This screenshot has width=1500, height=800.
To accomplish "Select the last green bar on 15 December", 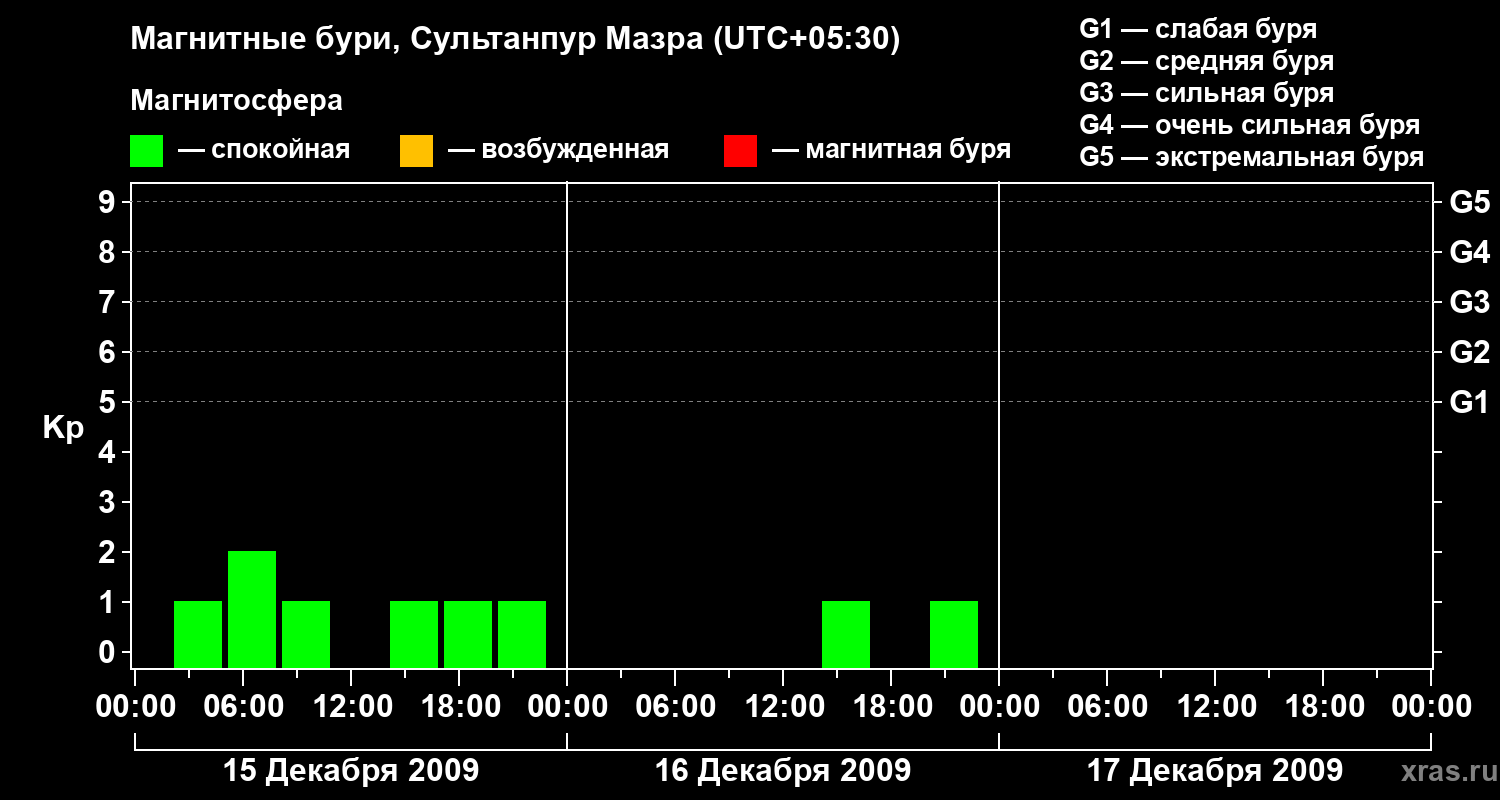I will (x=522, y=634).
